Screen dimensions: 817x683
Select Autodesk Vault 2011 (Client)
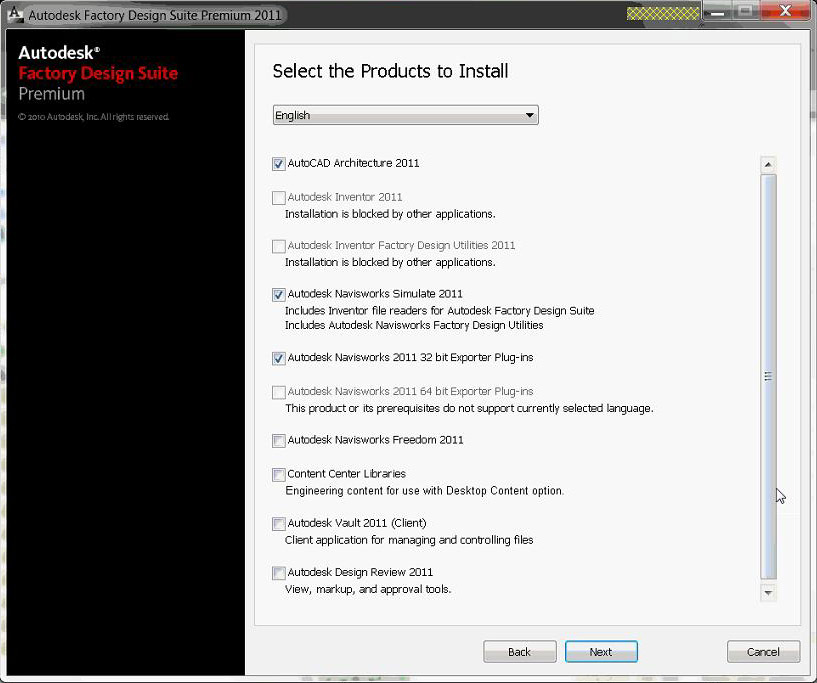tap(278, 523)
